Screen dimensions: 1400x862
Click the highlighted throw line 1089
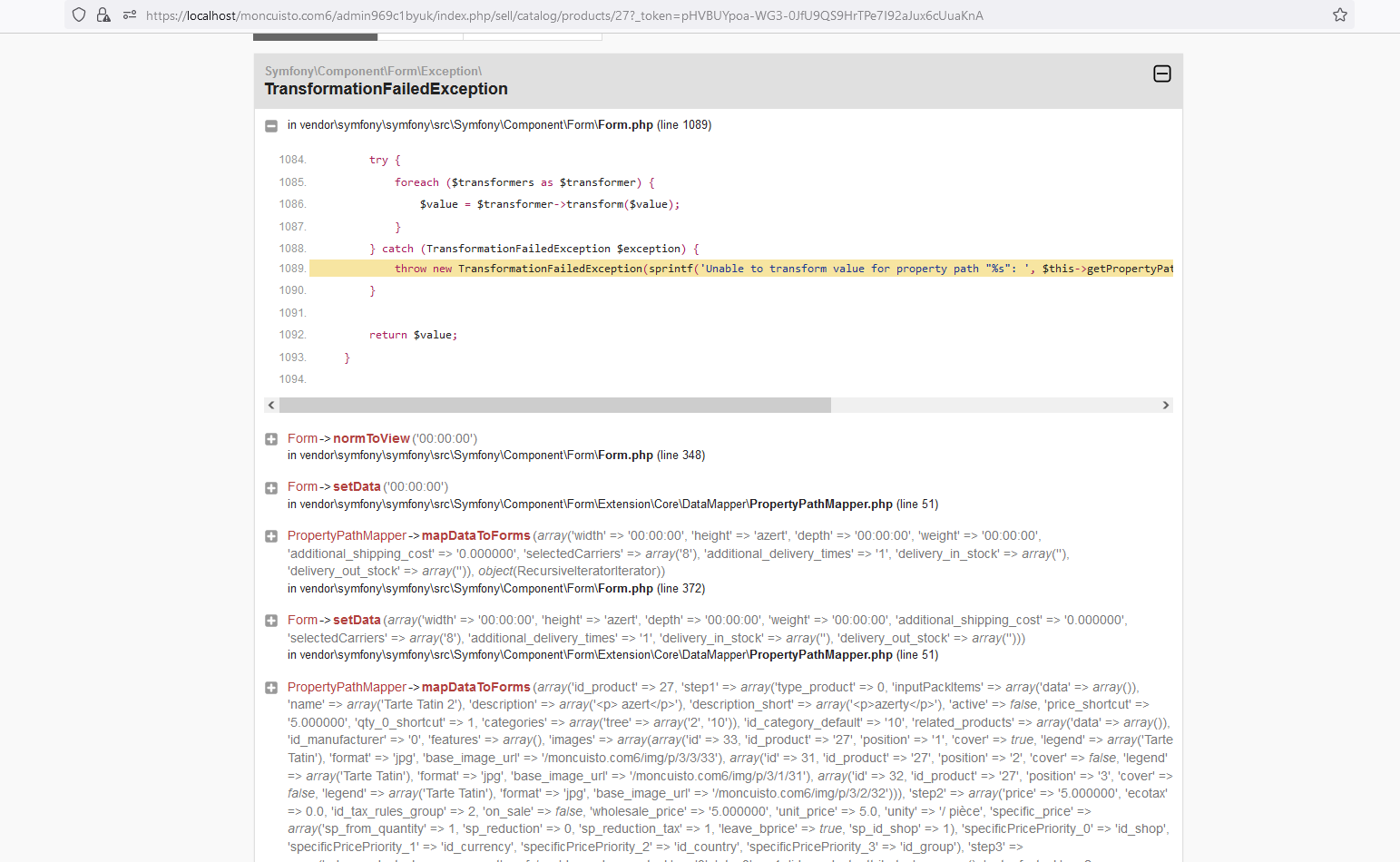[741, 269]
